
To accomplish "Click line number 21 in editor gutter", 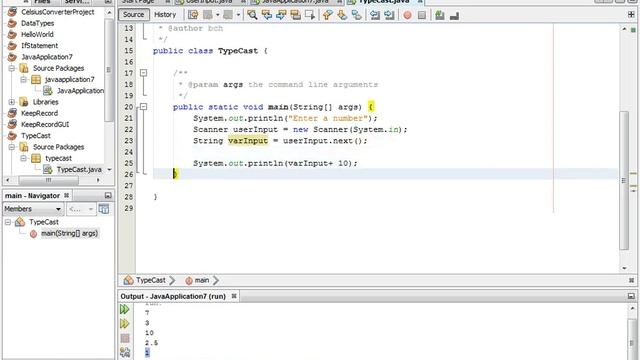I will point(129,118).
